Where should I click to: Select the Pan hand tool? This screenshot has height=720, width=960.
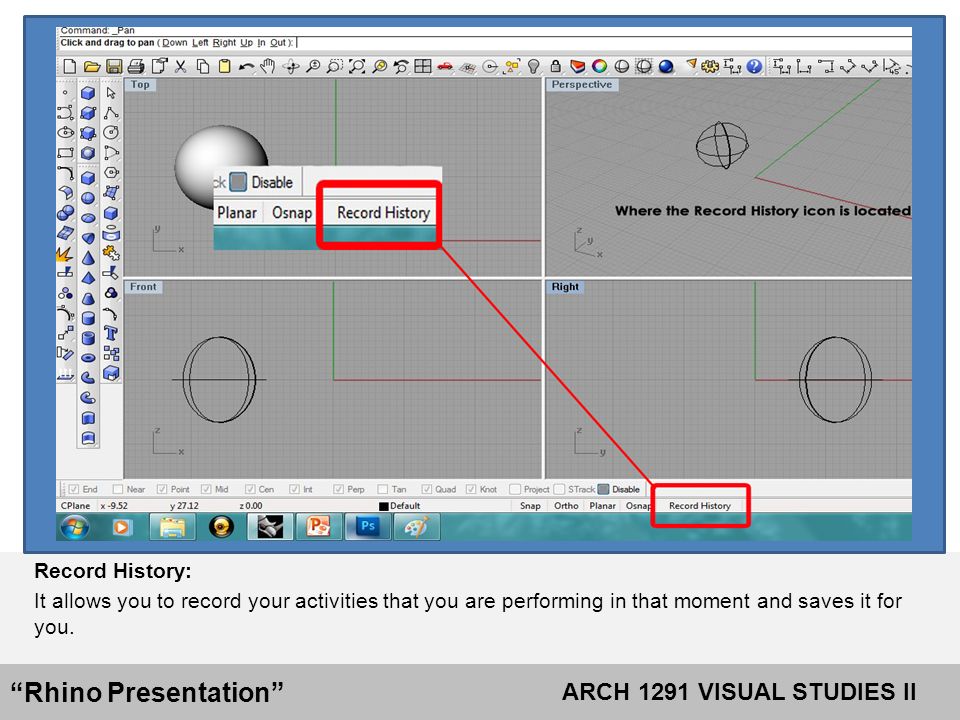pos(268,66)
